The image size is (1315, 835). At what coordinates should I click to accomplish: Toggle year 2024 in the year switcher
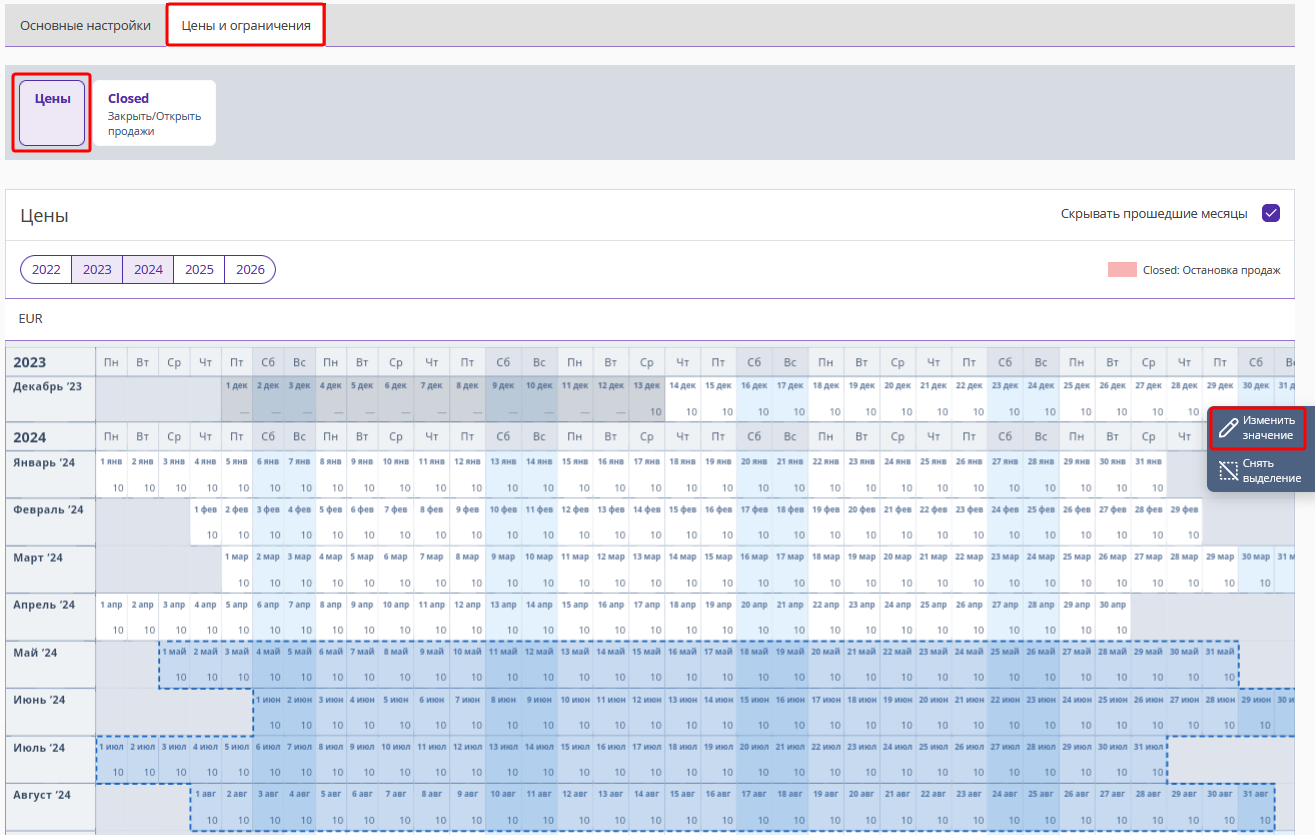148,269
